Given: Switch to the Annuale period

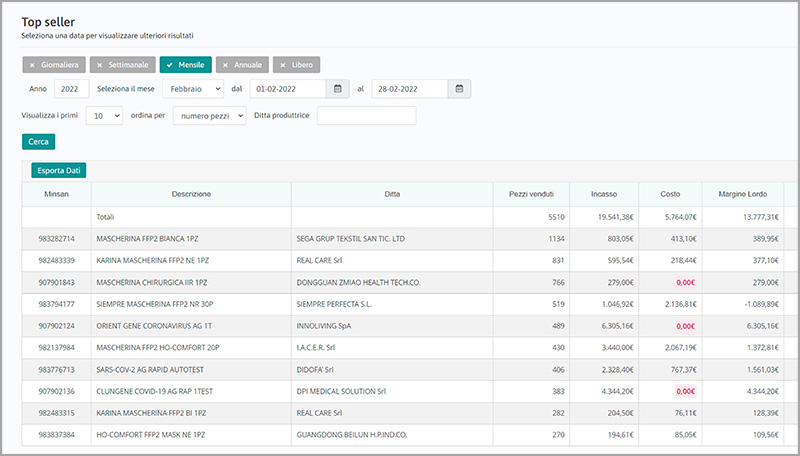Looking at the screenshot, I should 242,64.
